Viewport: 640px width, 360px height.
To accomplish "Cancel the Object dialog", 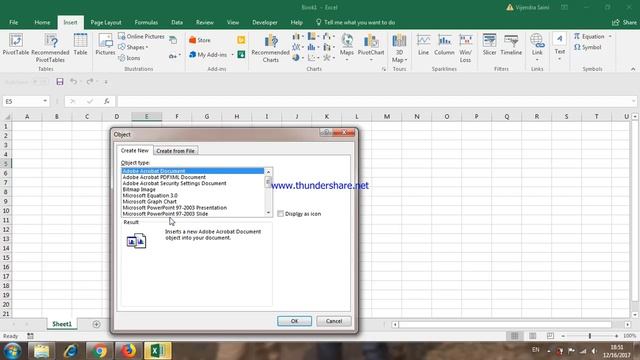I will pos(333,321).
